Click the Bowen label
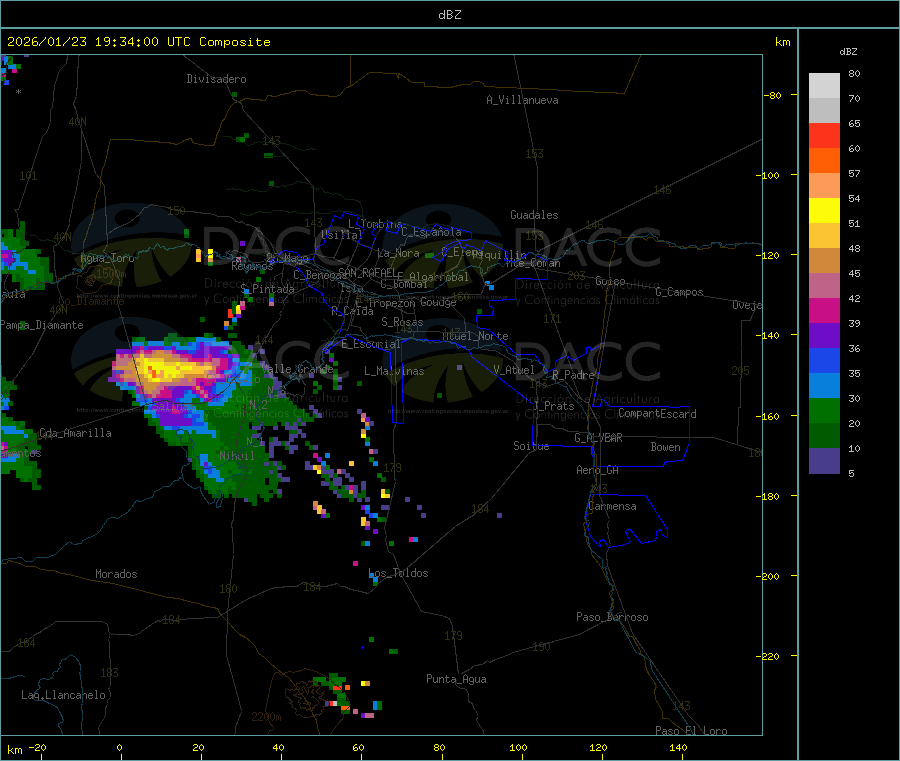This screenshot has height=761, width=900. [665, 447]
